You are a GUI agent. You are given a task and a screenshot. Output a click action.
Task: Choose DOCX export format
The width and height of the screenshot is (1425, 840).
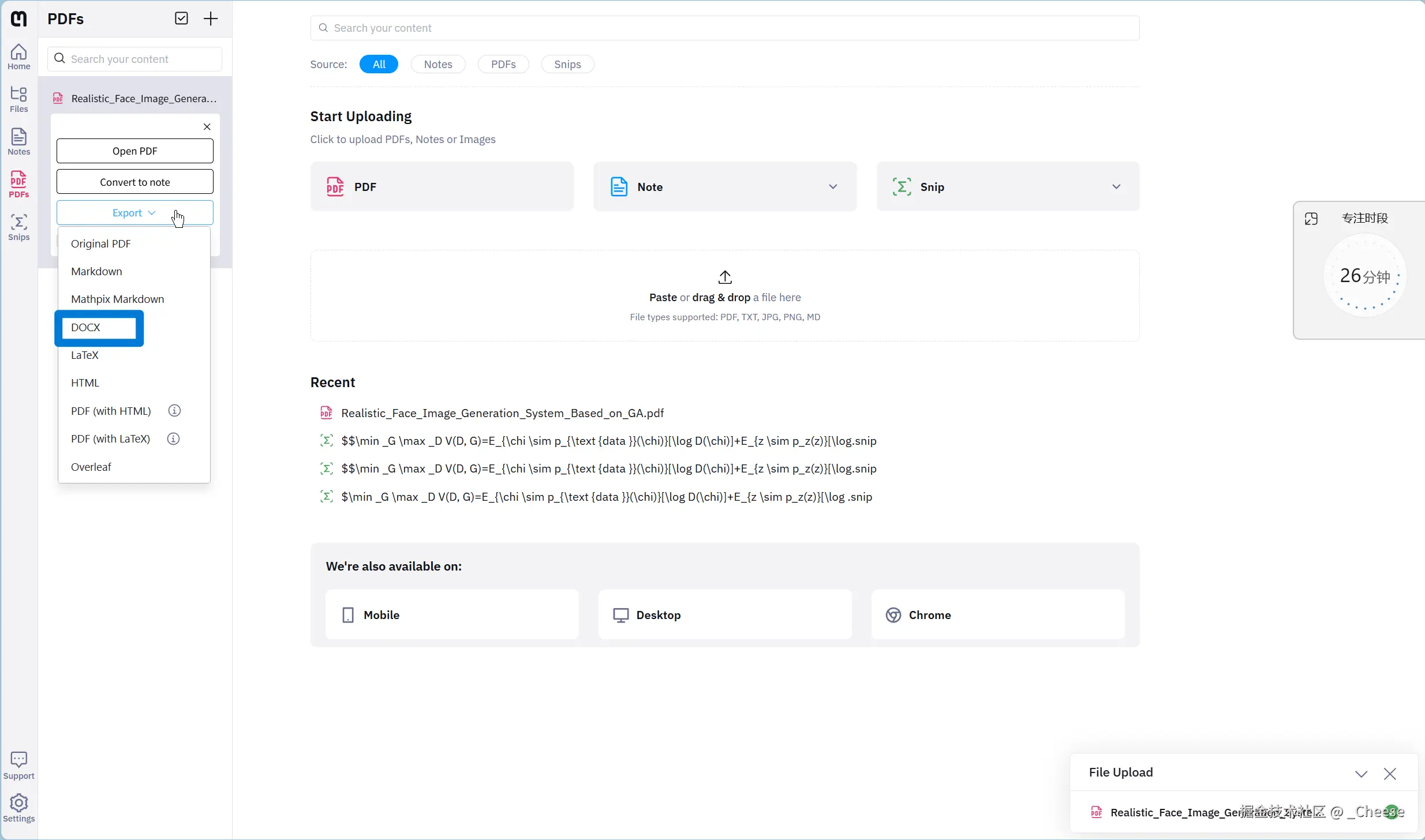point(86,328)
